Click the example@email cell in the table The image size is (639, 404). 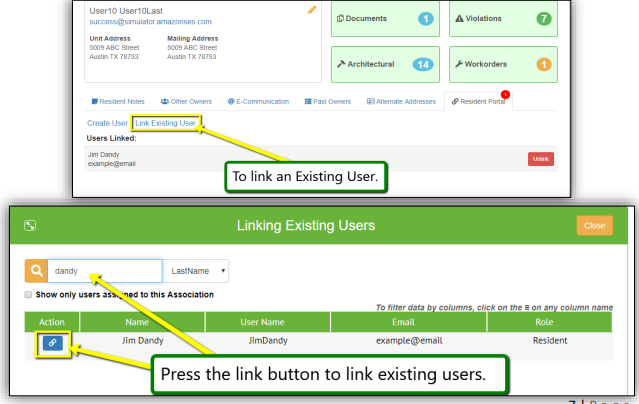click(409, 340)
